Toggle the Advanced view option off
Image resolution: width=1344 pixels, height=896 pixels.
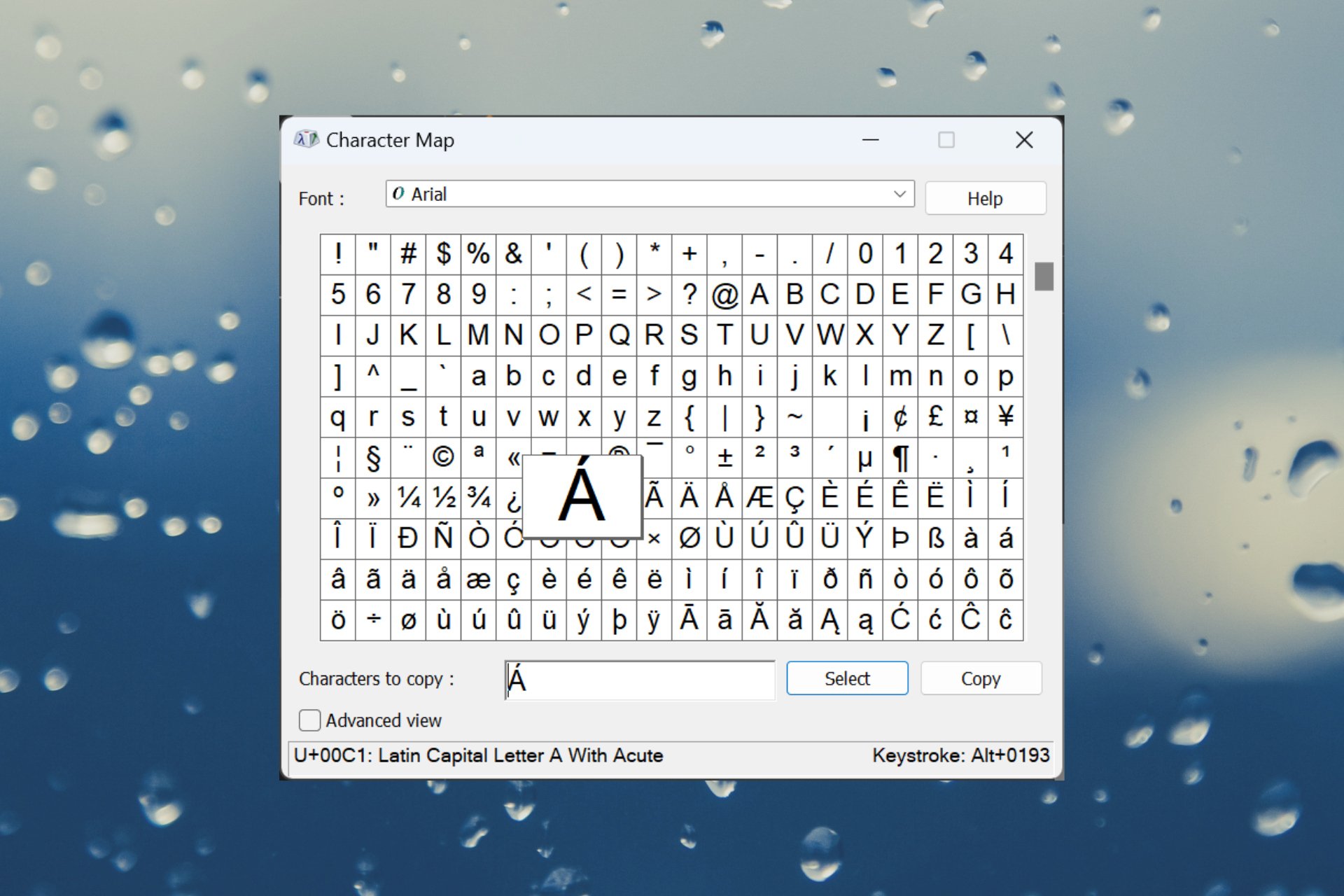(x=312, y=719)
